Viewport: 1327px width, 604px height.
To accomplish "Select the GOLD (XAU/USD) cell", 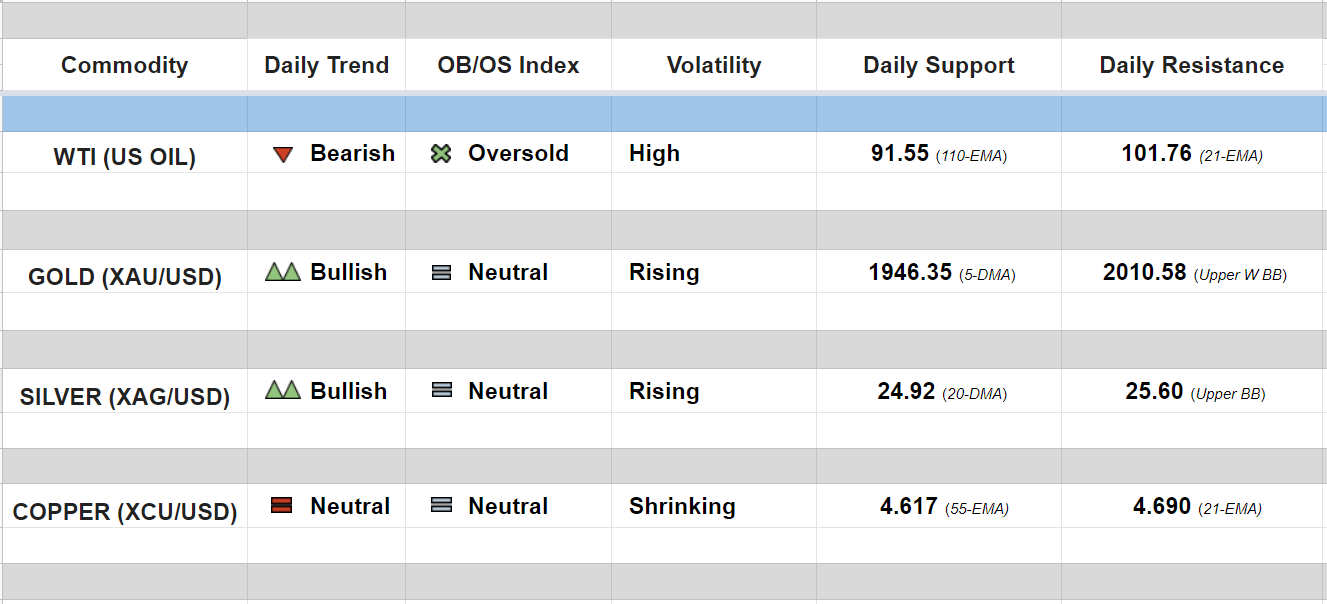I will (x=124, y=277).
